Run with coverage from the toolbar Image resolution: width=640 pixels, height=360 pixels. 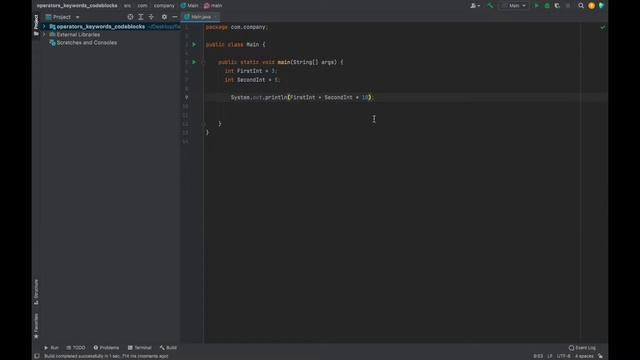[x=557, y=6]
